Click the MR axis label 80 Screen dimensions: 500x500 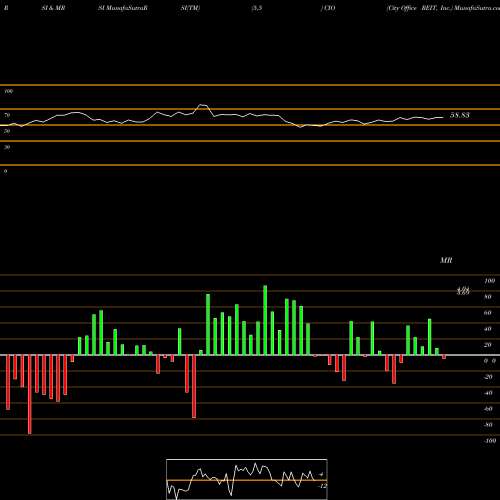(488, 297)
